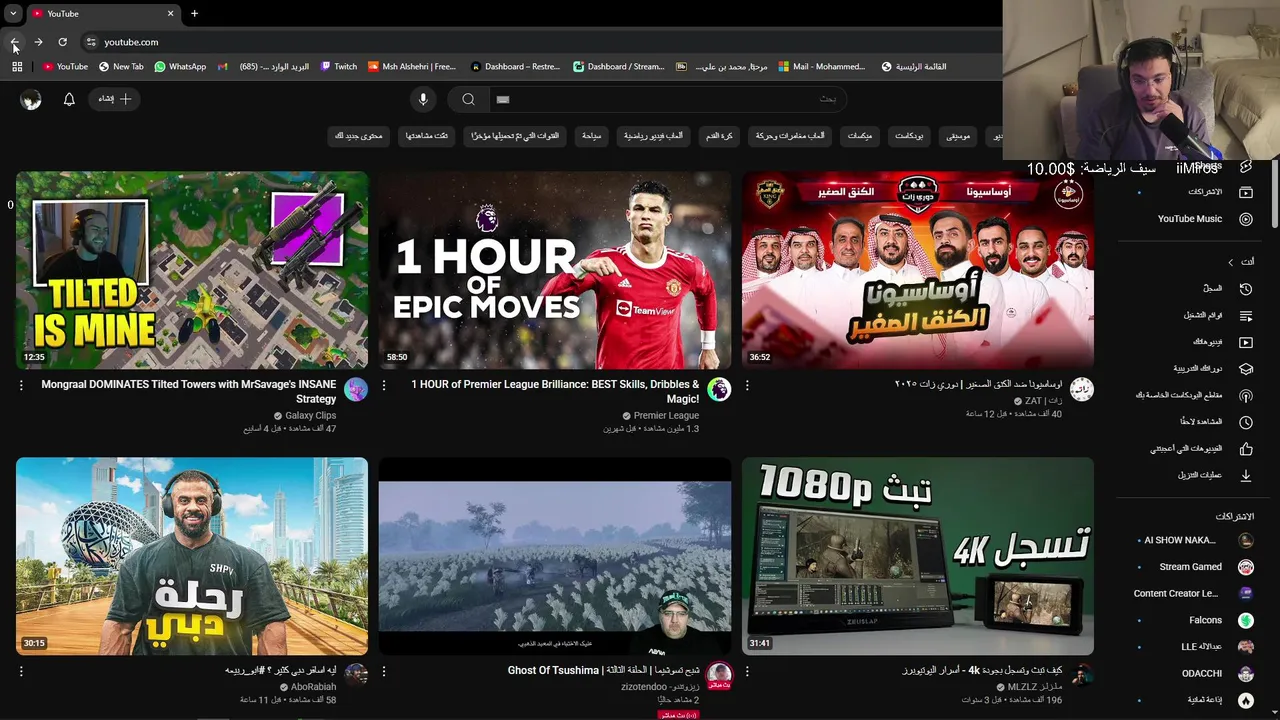Select the Mixes filter chip
The height and width of the screenshot is (720, 1280).
(860, 135)
